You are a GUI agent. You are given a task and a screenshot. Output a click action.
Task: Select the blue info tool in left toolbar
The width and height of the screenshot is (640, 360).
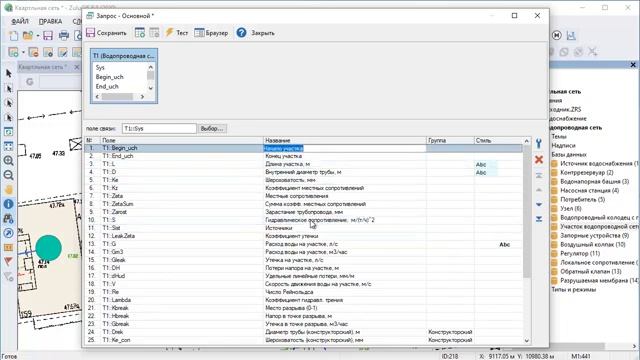[9, 204]
